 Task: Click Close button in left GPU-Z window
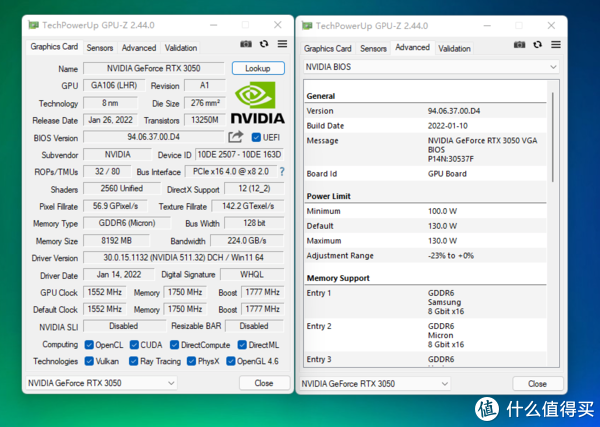(264, 383)
